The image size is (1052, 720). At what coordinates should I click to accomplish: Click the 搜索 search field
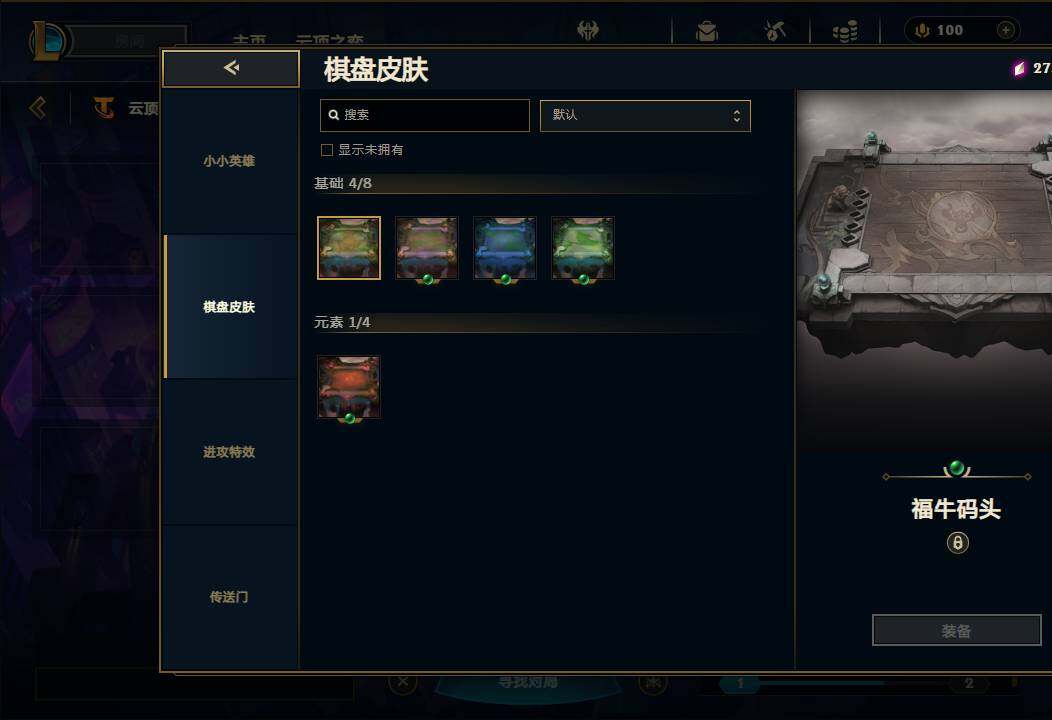(x=425, y=115)
